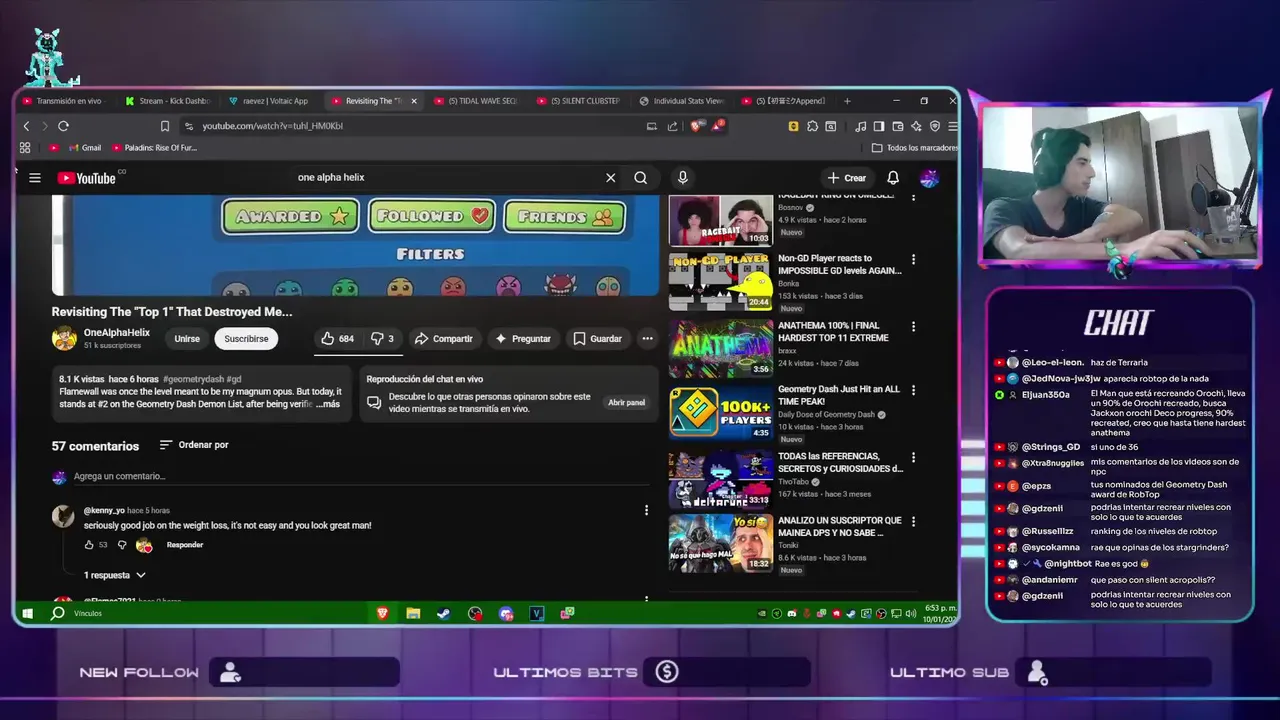Image resolution: width=1280 pixels, height=720 pixels.
Task: Open the volume speaker tray icon
Action: point(910,613)
